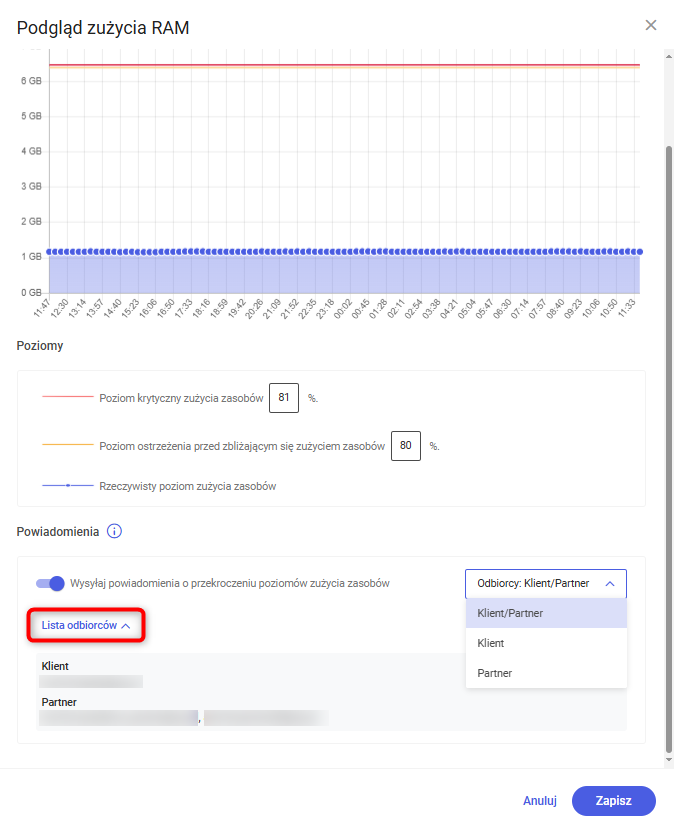
Task: Disable the Wysyłaj powiadomienia toggle switch
Action: pos(50,584)
